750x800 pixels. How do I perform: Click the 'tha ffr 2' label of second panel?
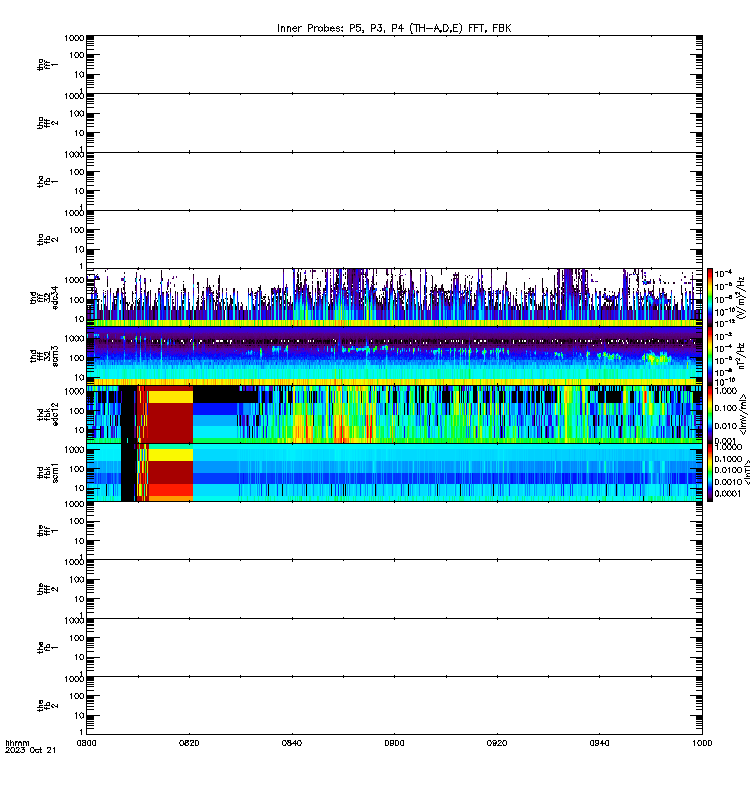click(x=47, y=122)
